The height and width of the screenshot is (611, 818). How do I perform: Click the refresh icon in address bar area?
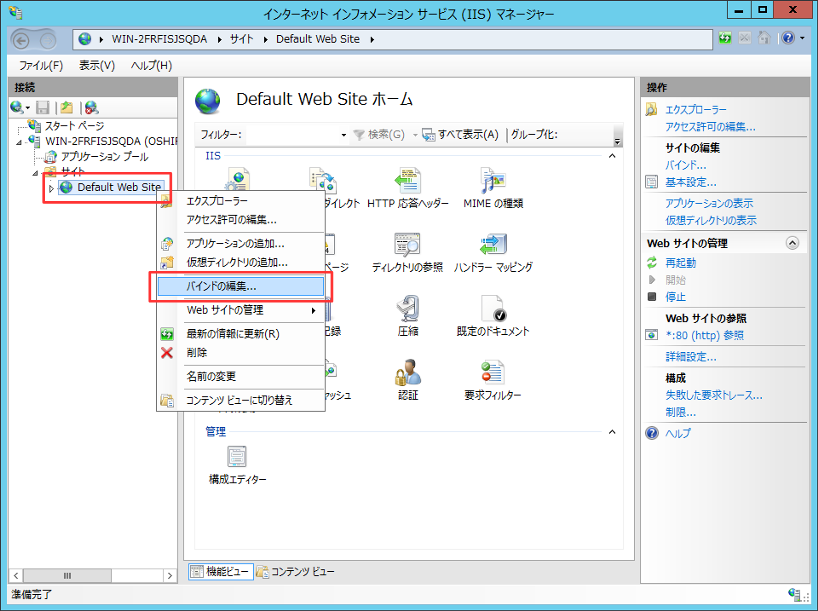pos(725,38)
